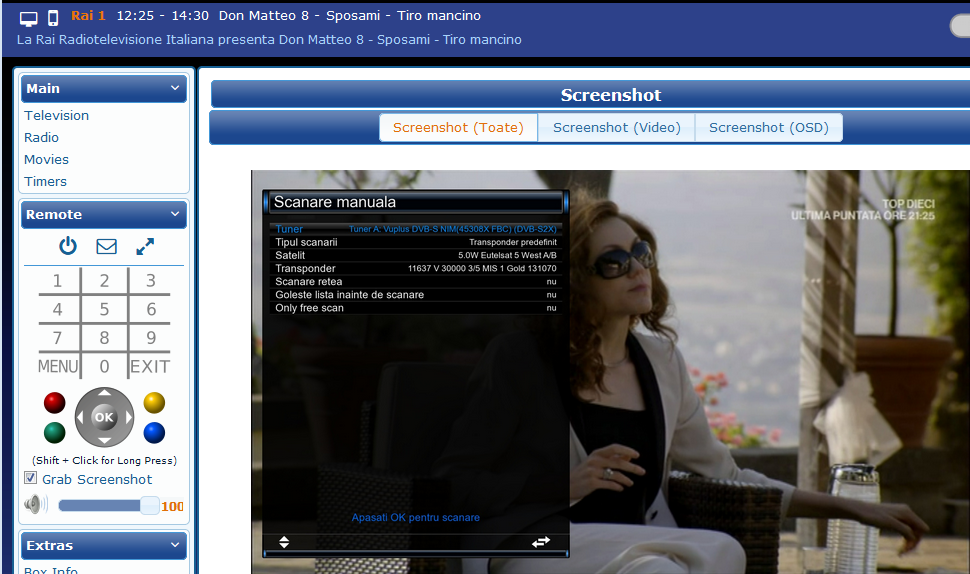Click the expand full remote arrows icon
Viewport: 970px width, 574px height.
pyautogui.click(x=145, y=246)
